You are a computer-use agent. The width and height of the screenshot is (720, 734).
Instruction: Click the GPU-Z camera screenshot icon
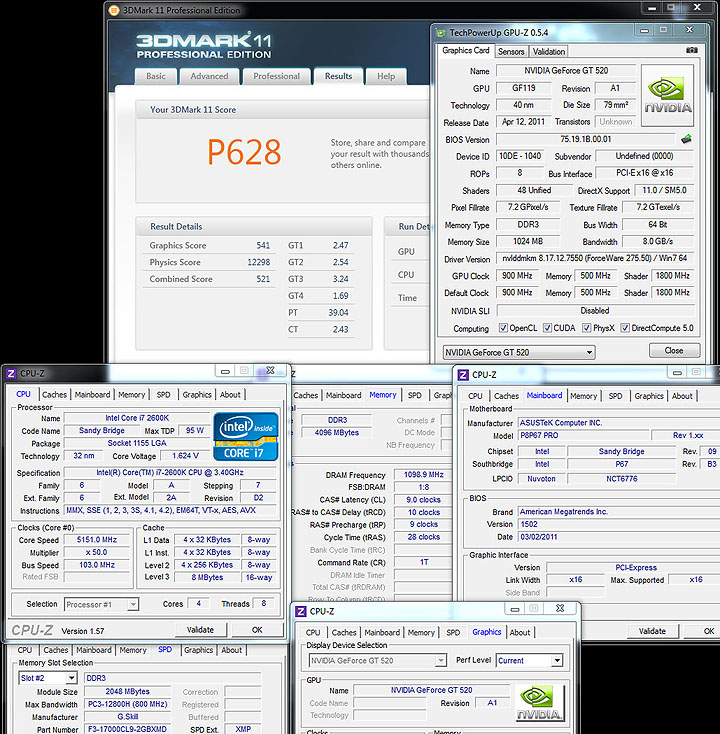coord(691,50)
